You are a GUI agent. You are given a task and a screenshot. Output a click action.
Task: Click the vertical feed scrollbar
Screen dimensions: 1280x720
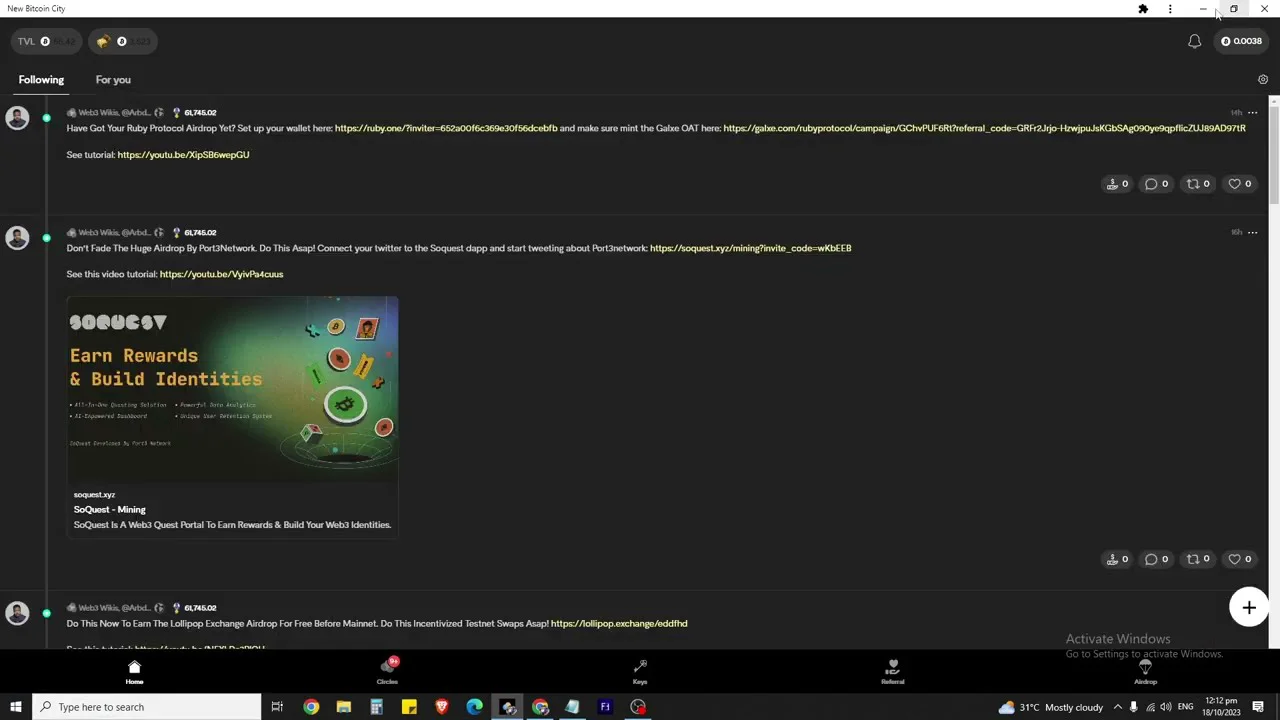click(x=1274, y=155)
